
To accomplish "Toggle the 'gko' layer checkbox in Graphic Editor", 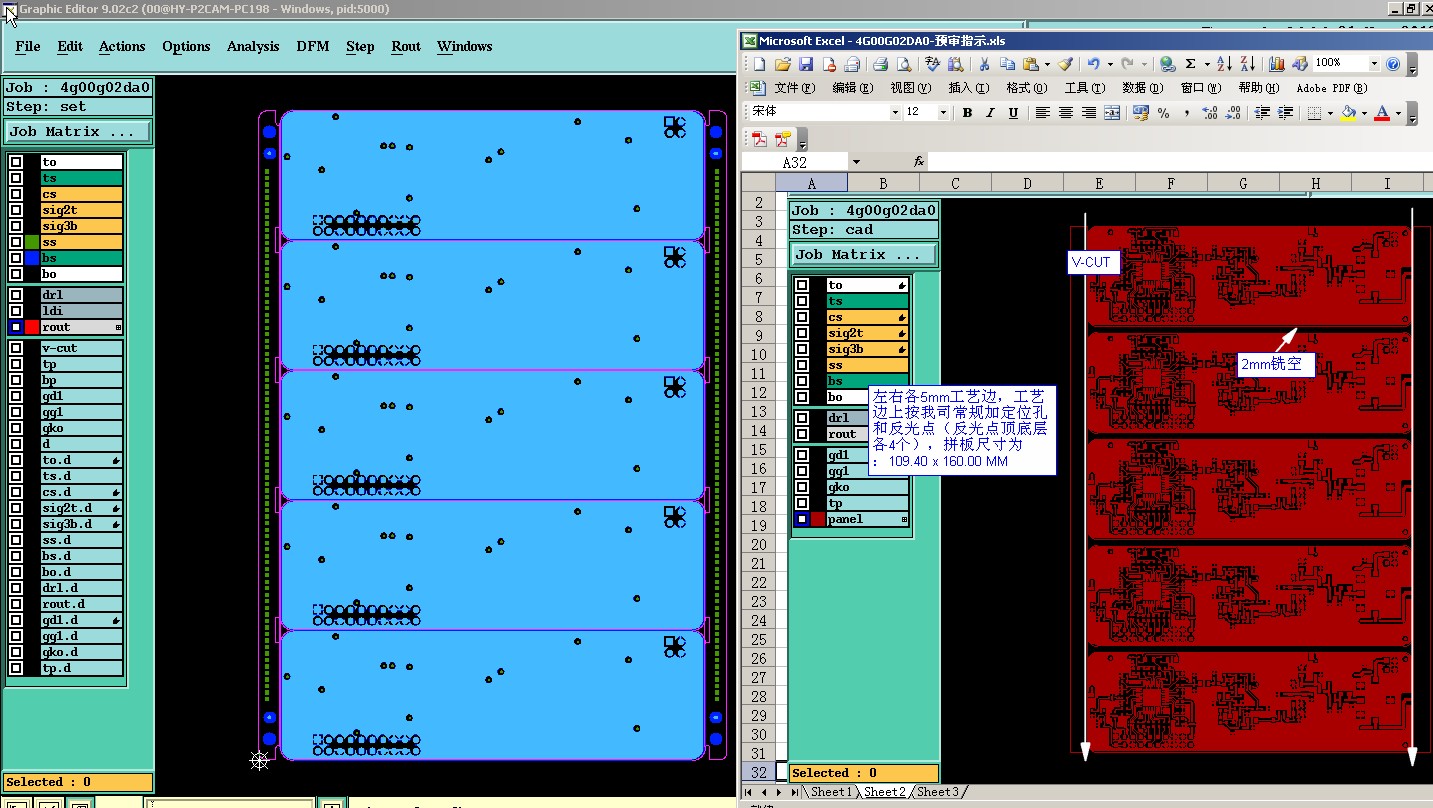I will pyautogui.click(x=16, y=428).
